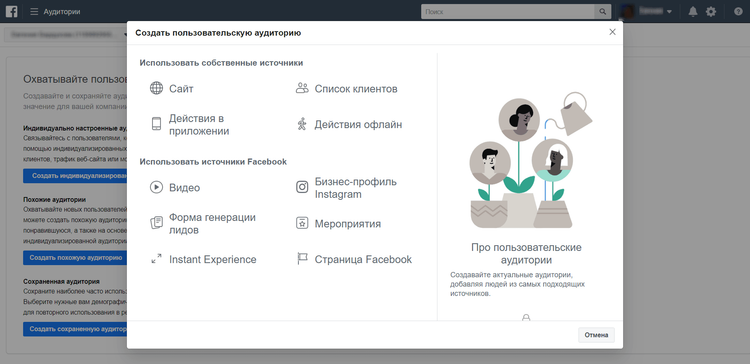
Task: Select Форма генерации лидов option
Action: pyautogui.click(x=212, y=223)
